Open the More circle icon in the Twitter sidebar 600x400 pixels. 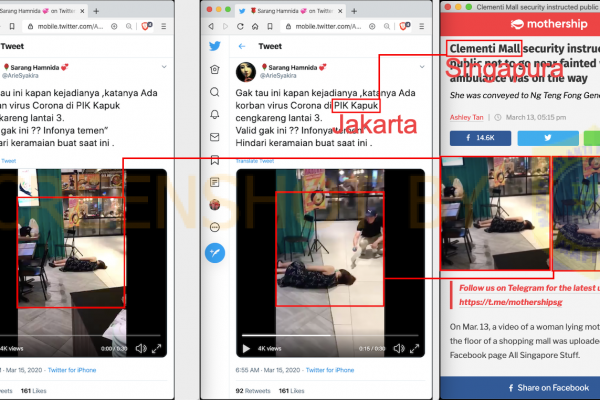click(x=215, y=227)
